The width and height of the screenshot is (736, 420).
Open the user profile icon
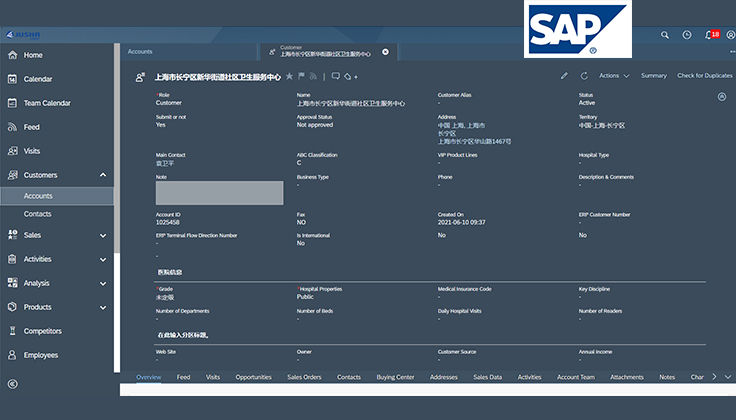pyautogui.click(x=731, y=35)
